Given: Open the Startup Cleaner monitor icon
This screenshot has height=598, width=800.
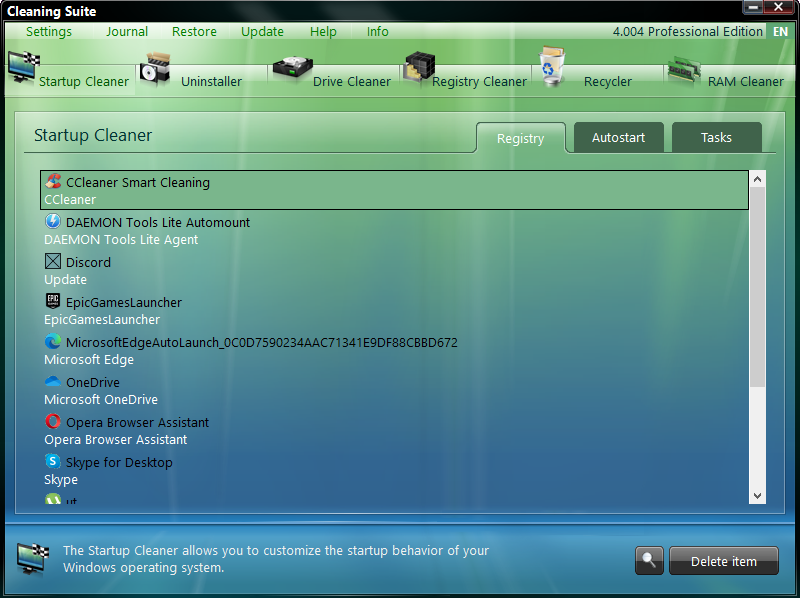Looking at the screenshot, I should pyautogui.click(x=23, y=67).
